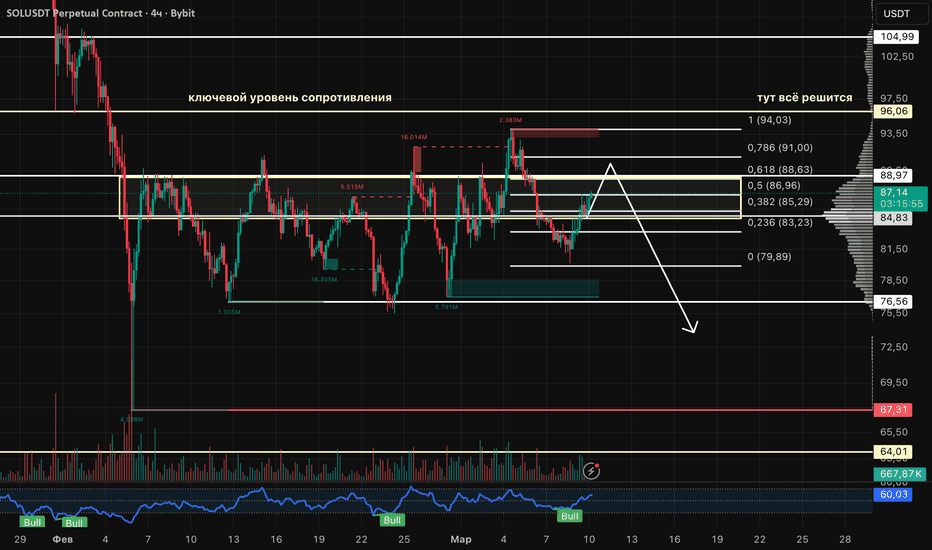This screenshot has height=550, width=932.
Task: Click the Bull signal under 29 date
Action: pos(32,522)
